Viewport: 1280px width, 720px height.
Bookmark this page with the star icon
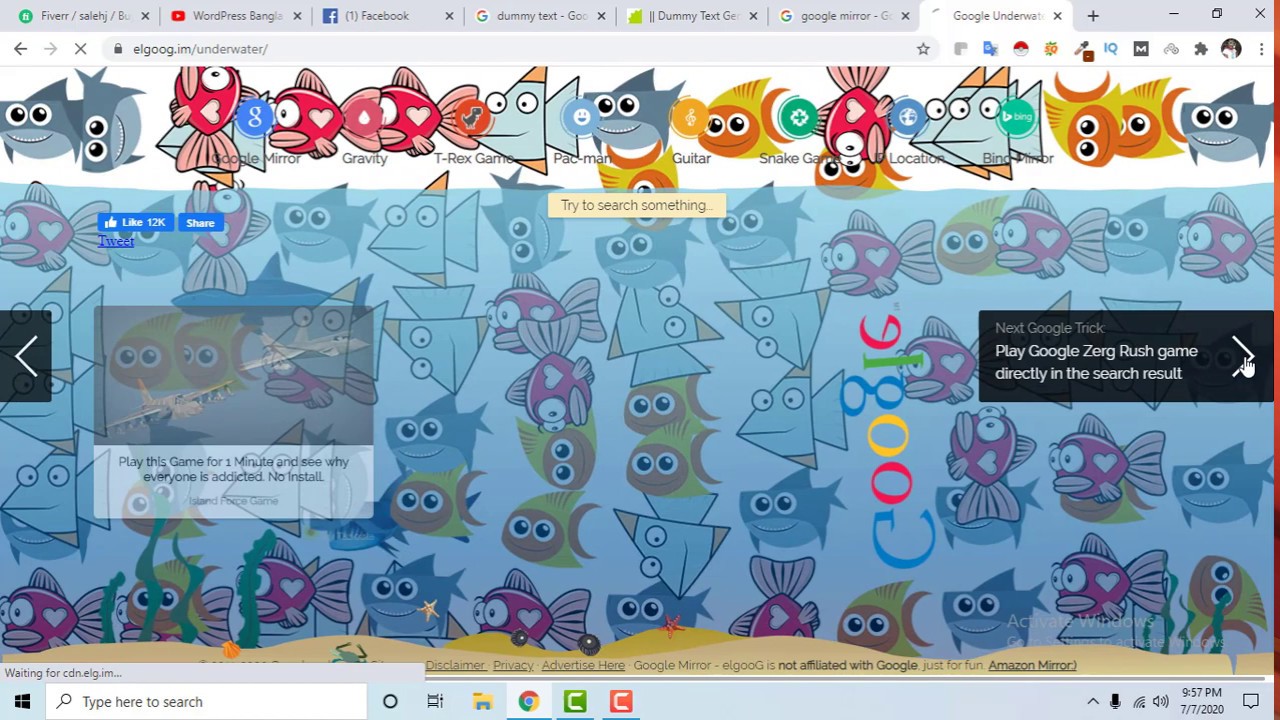point(923,49)
